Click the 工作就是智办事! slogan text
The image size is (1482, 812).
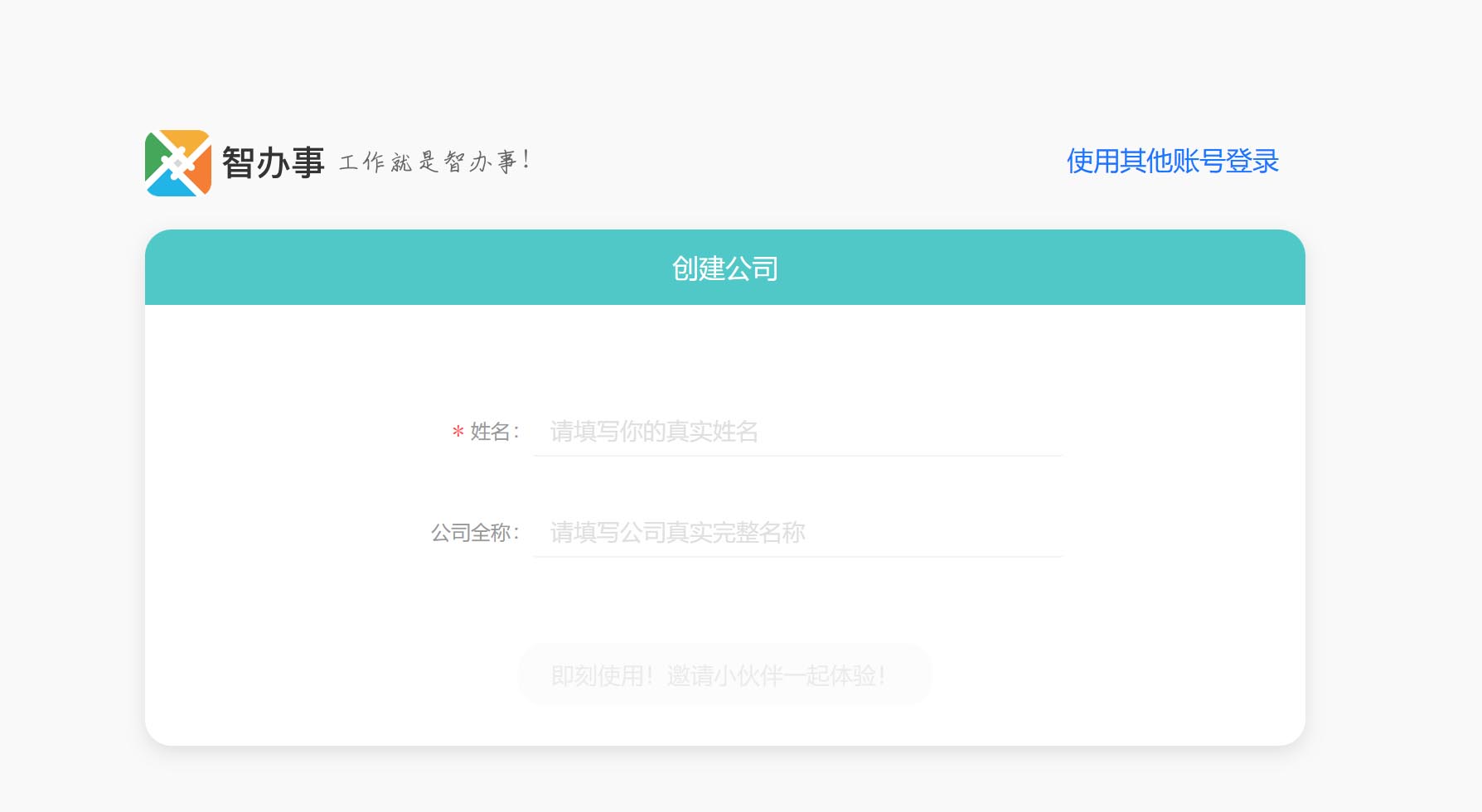pos(433,161)
